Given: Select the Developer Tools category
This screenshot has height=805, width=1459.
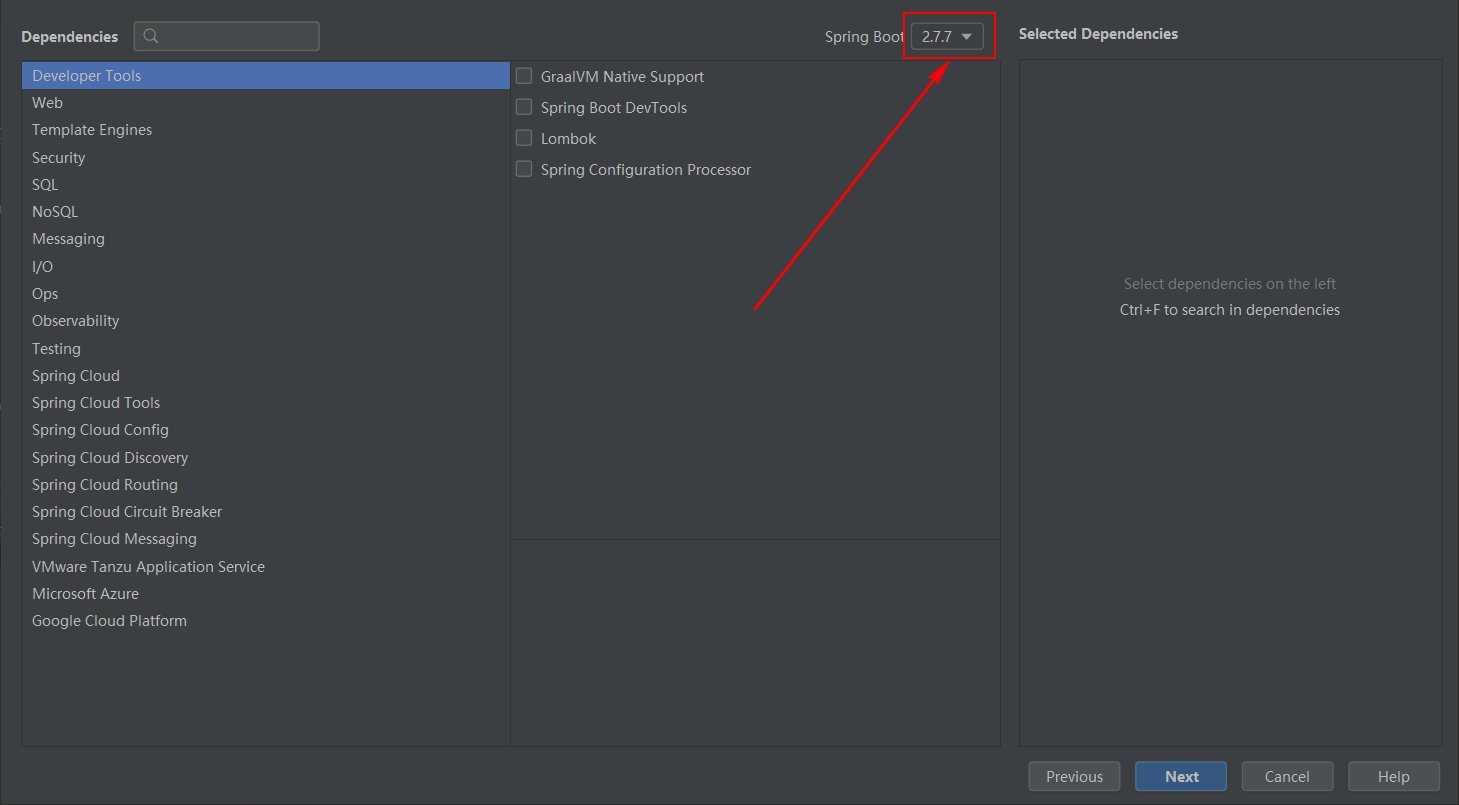Looking at the screenshot, I should tap(266, 76).
